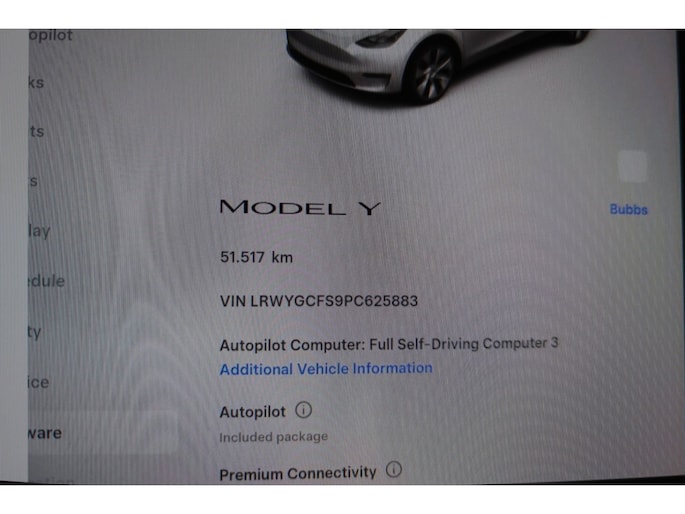Select the Safety item in sidebar
This screenshot has width=685, height=514.
point(35,332)
